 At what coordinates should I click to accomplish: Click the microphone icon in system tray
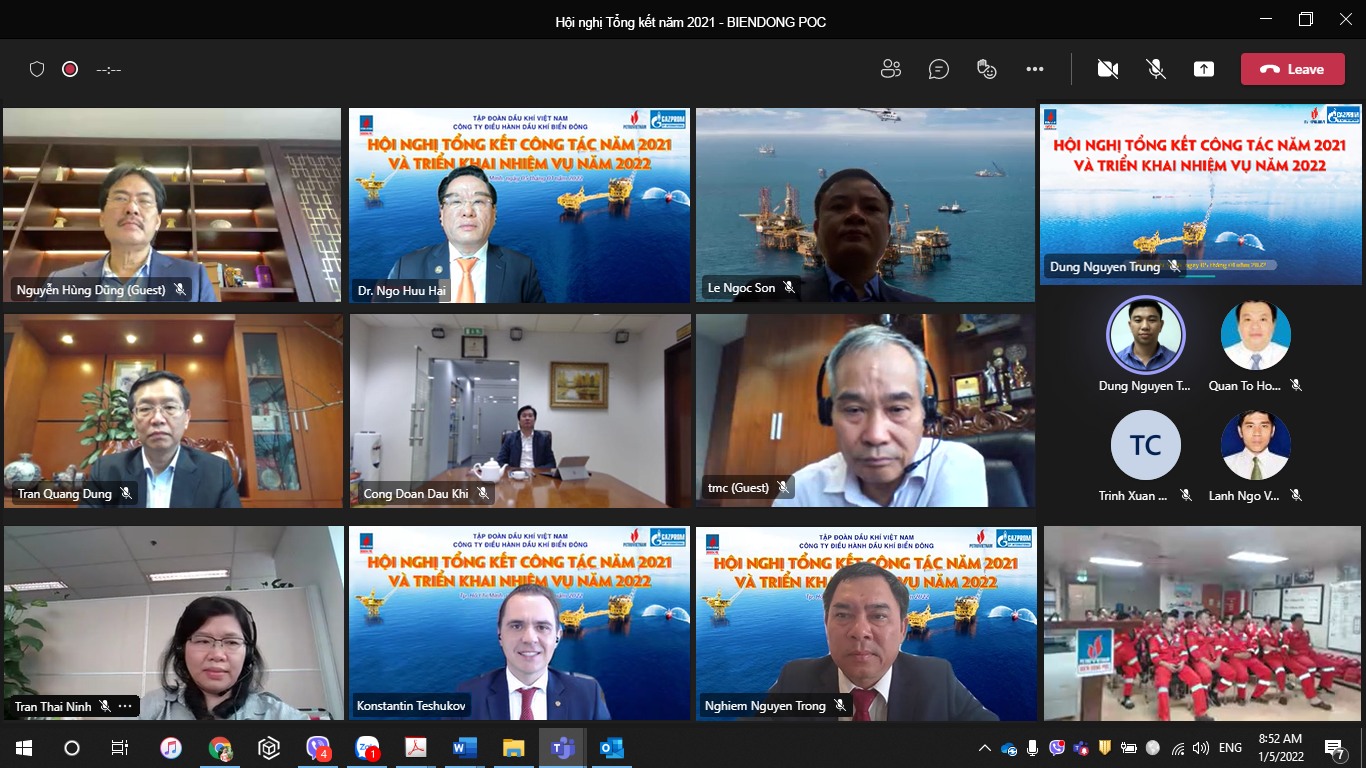(1033, 747)
